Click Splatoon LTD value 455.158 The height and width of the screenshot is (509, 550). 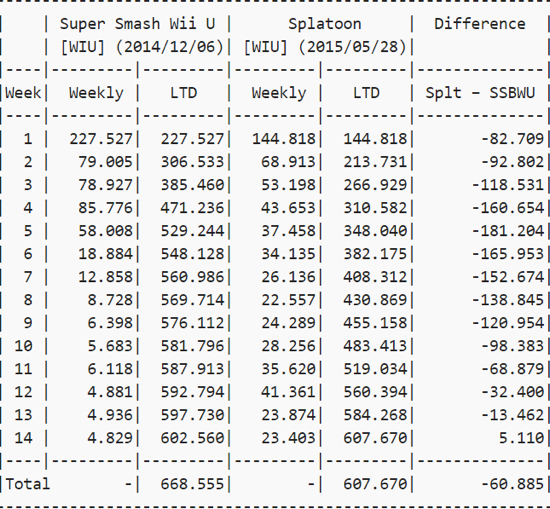375,323
